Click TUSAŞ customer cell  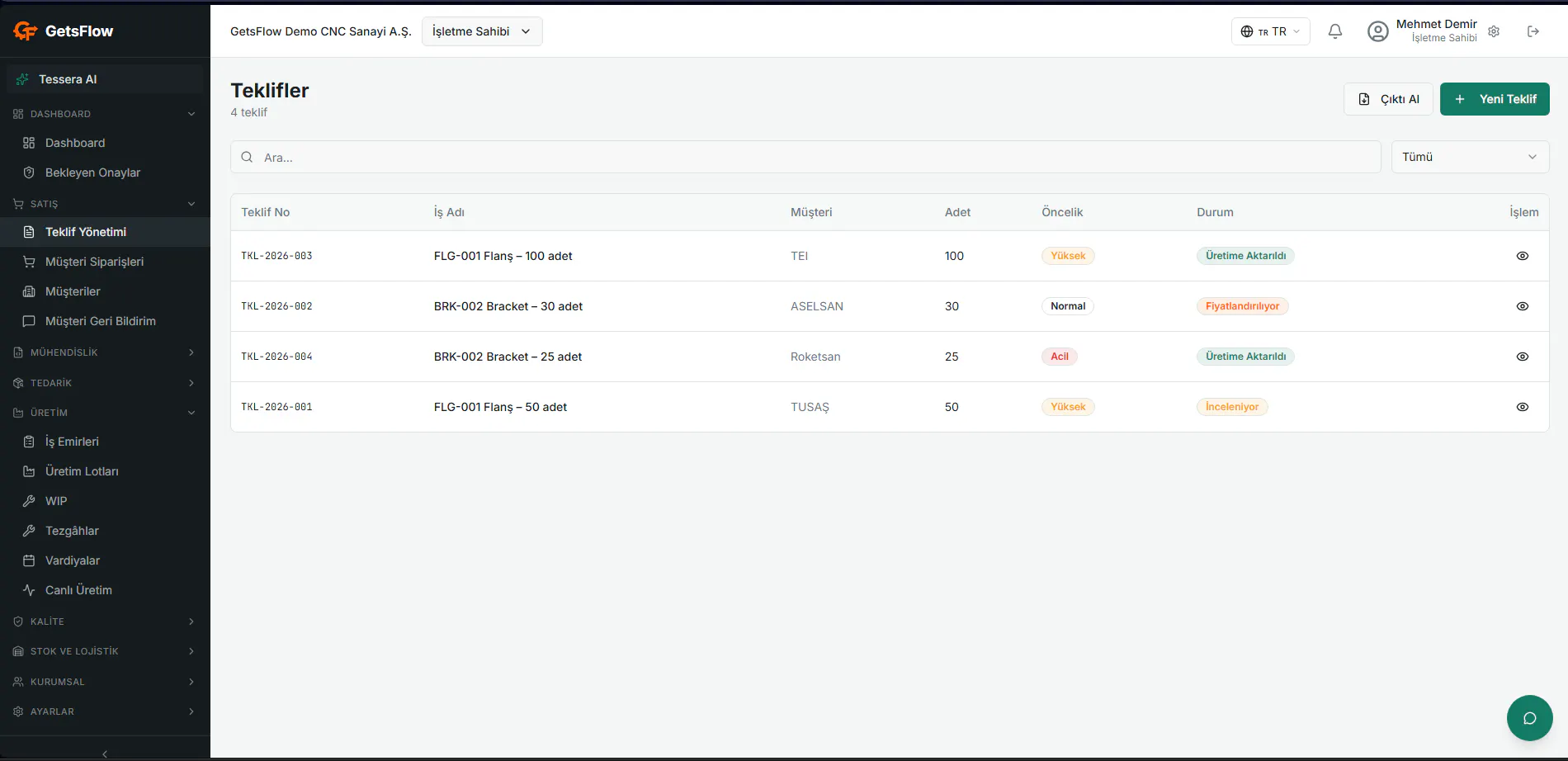tap(810, 407)
